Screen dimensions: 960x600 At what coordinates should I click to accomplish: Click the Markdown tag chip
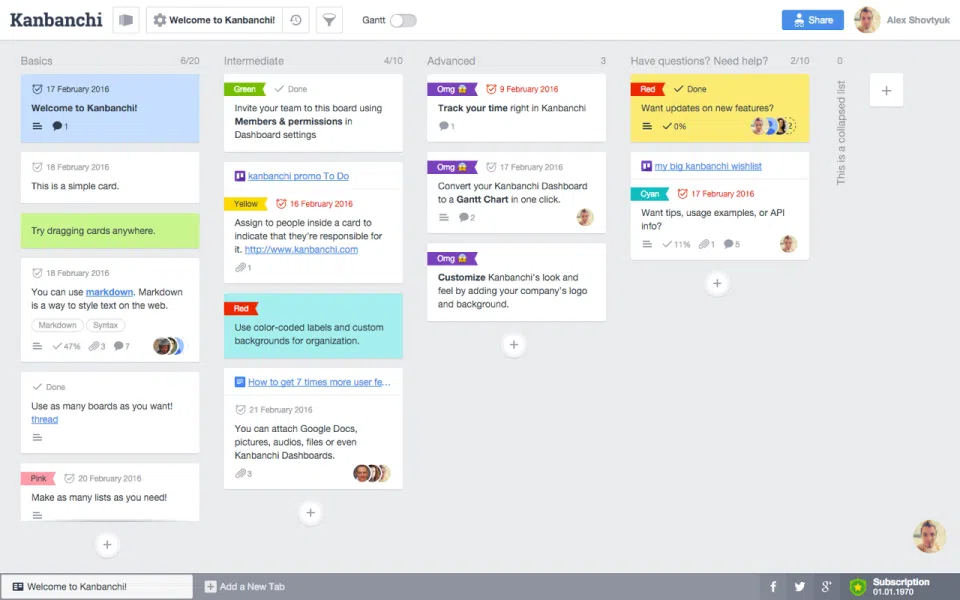point(57,325)
